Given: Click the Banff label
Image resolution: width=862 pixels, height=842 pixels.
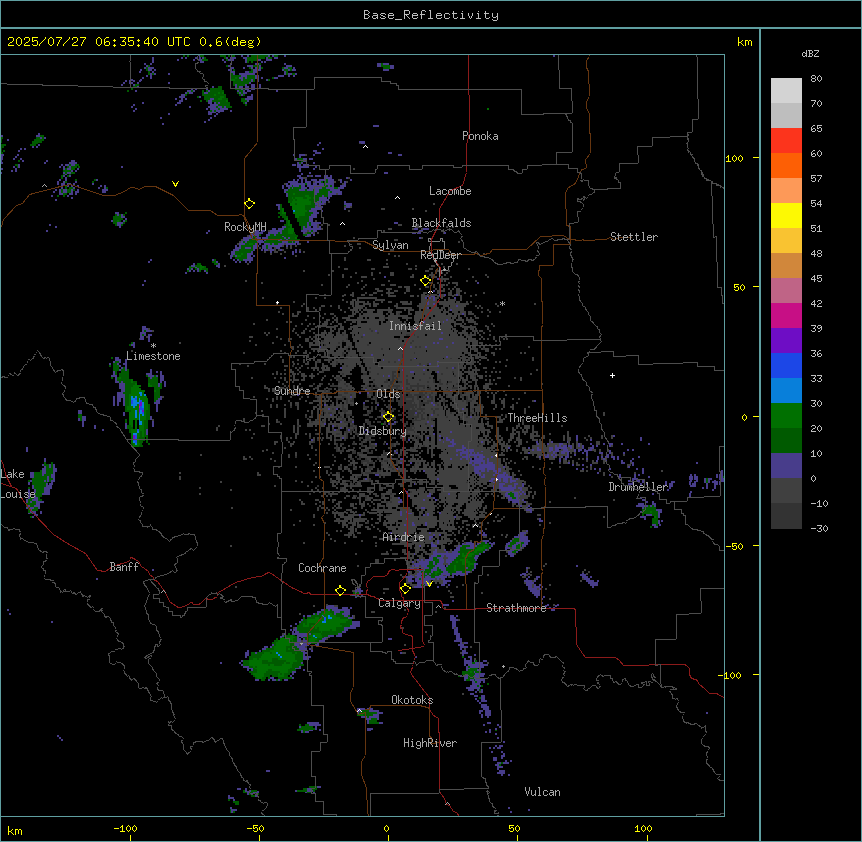Looking at the screenshot, I should tap(124, 567).
